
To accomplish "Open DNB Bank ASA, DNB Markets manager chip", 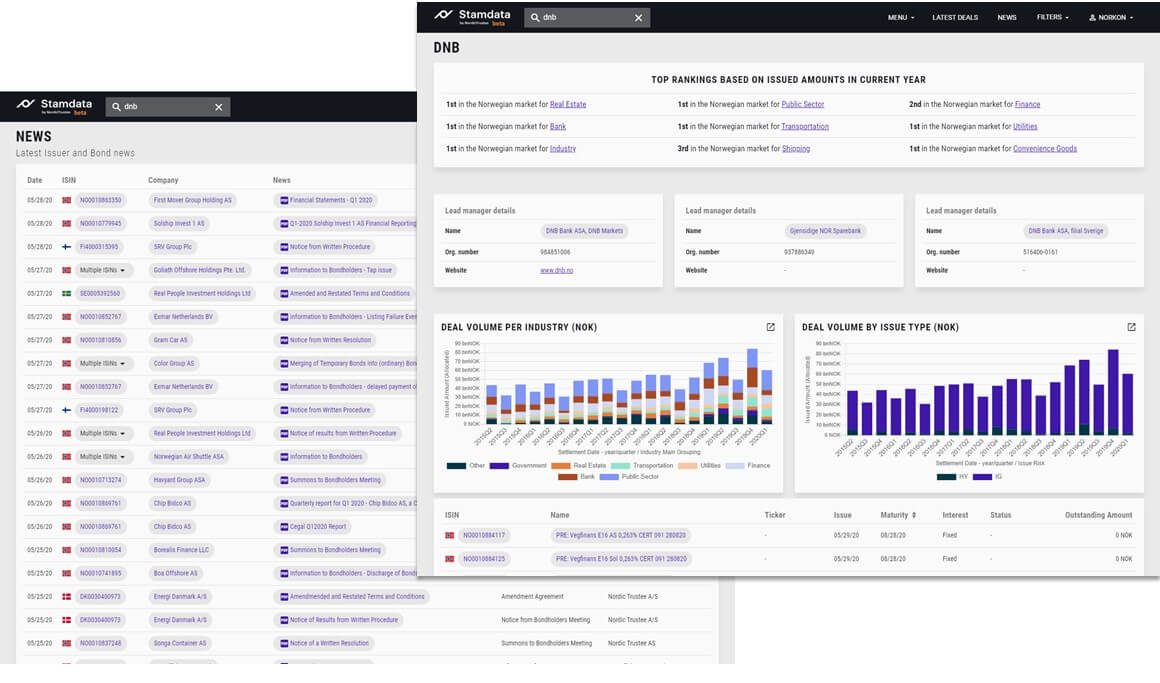I will (x=584, y=232).
